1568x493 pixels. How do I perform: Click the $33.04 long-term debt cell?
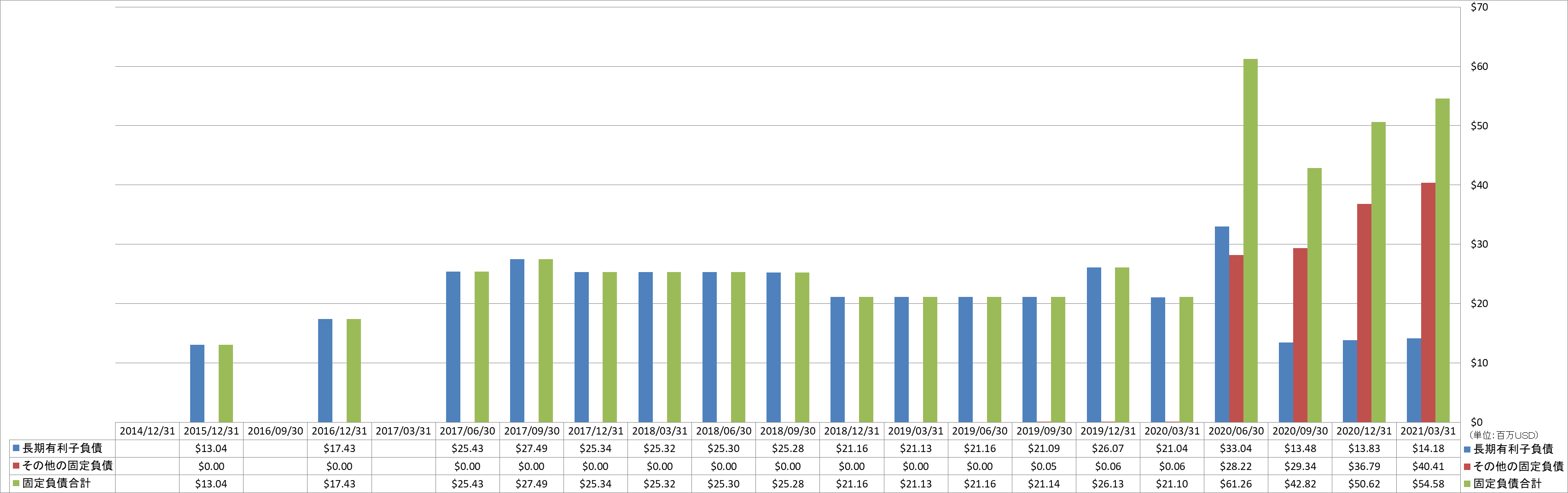coord(1236,448)
